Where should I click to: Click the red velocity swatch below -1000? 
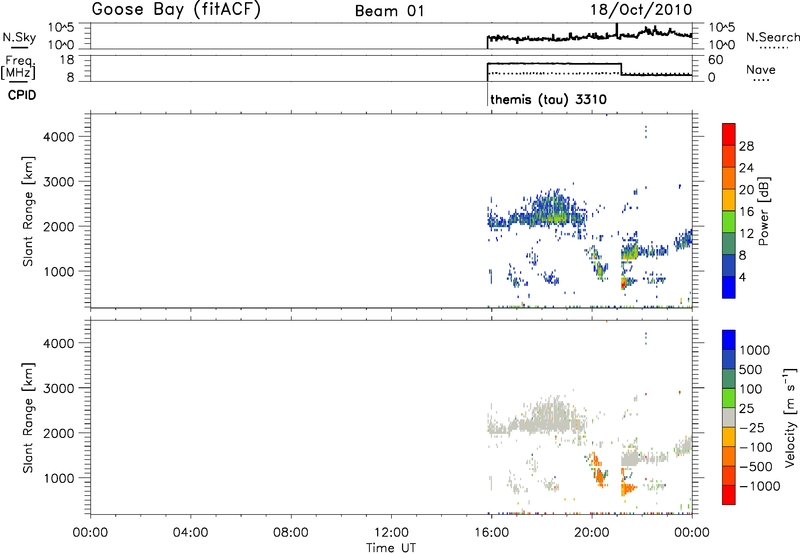(729, 495)
